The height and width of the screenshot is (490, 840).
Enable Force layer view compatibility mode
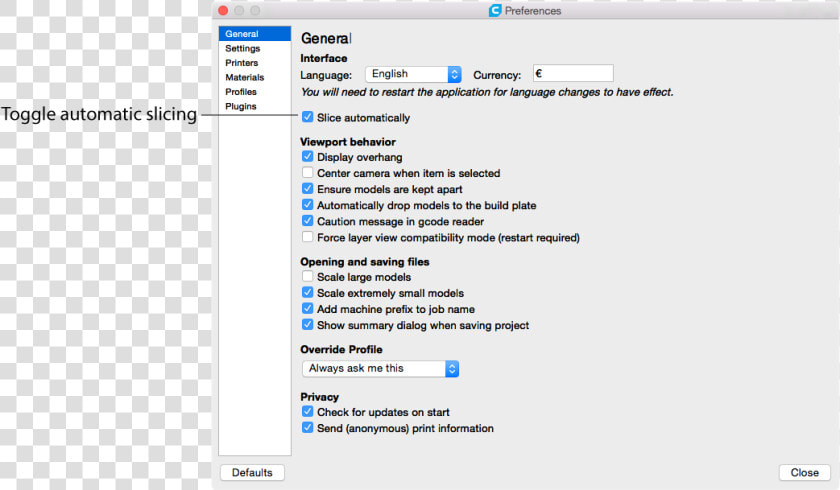pyautogui.click(x=308, y=237)
